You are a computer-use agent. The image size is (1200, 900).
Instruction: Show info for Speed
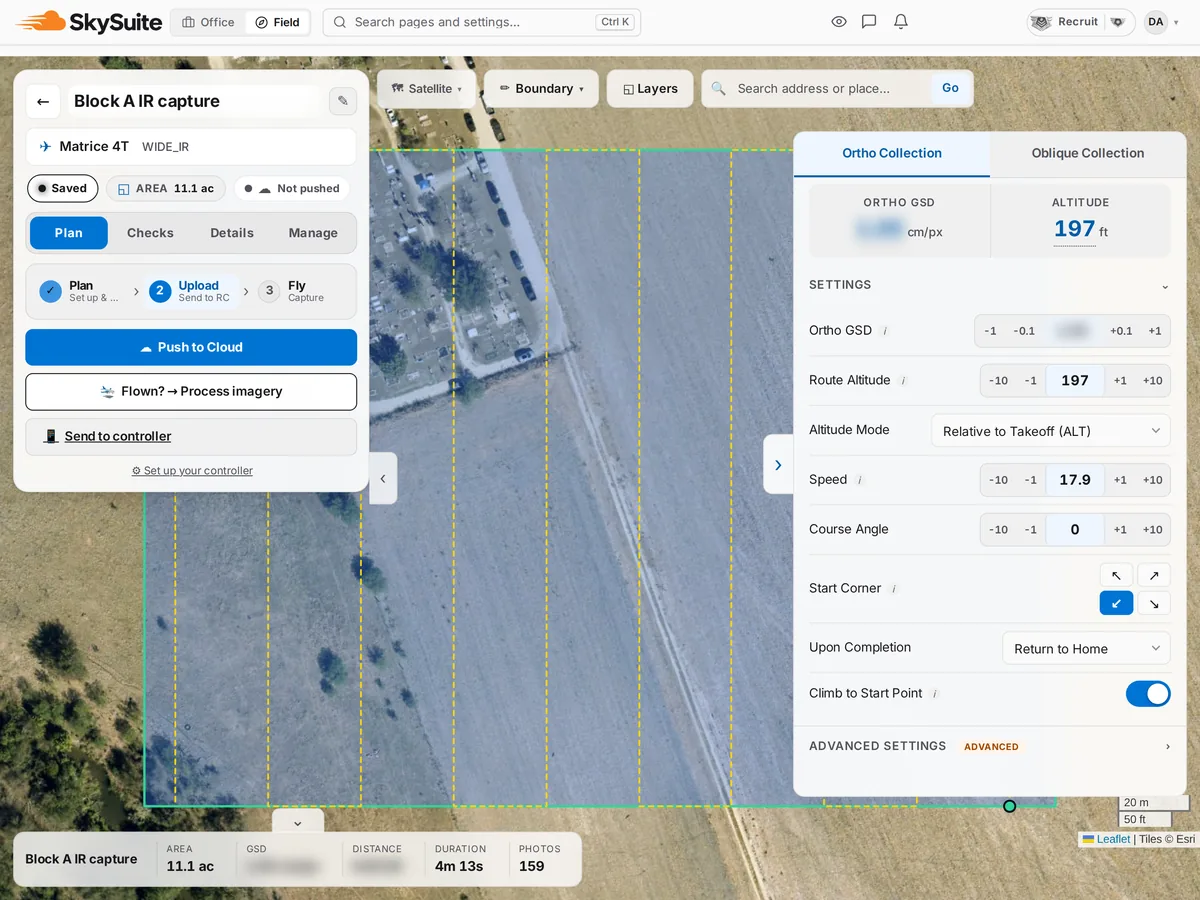point(860,480)
